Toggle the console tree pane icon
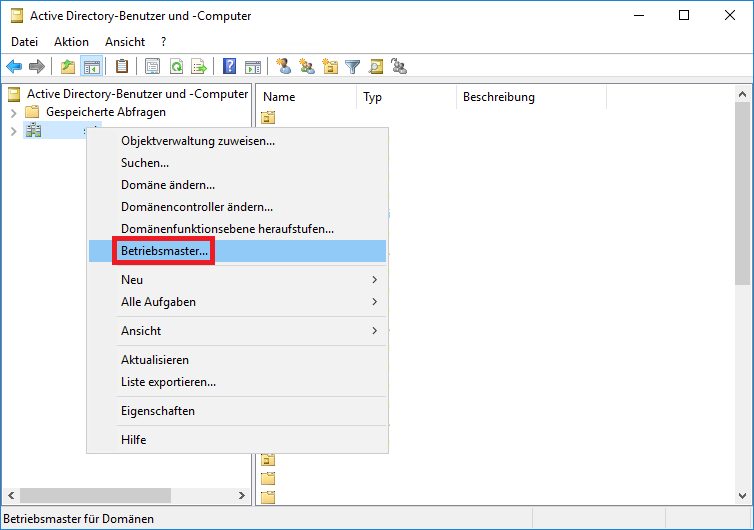 (x=91, y=67)
